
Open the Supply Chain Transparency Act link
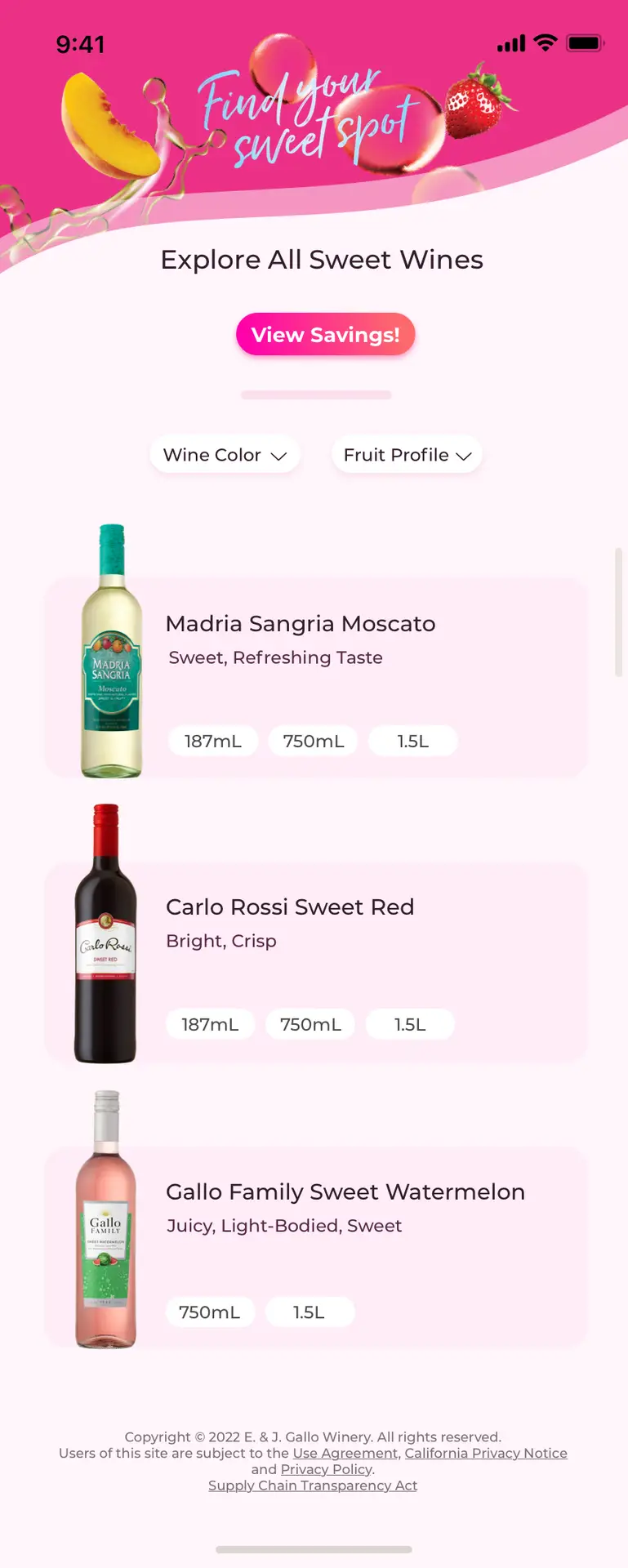[x=313, y=1485]
